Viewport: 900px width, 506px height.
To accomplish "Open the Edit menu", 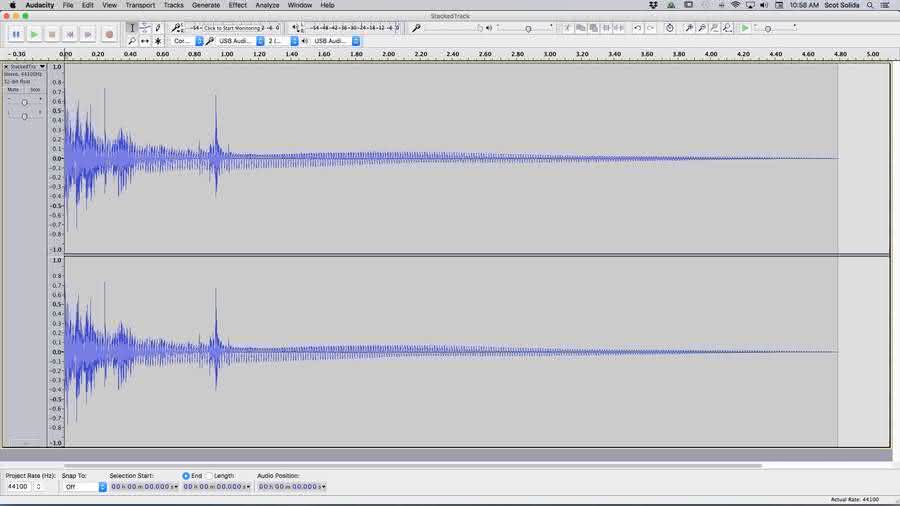I will click(x=87, y=5).
